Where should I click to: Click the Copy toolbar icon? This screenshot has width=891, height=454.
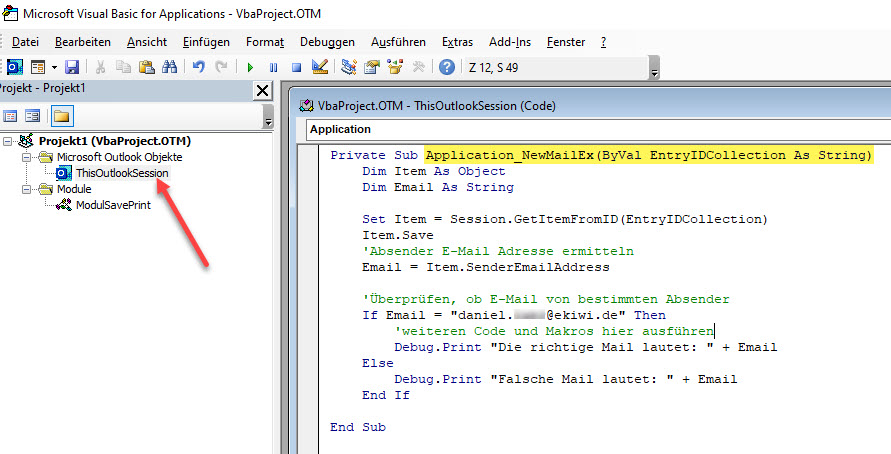coord(123,68)
